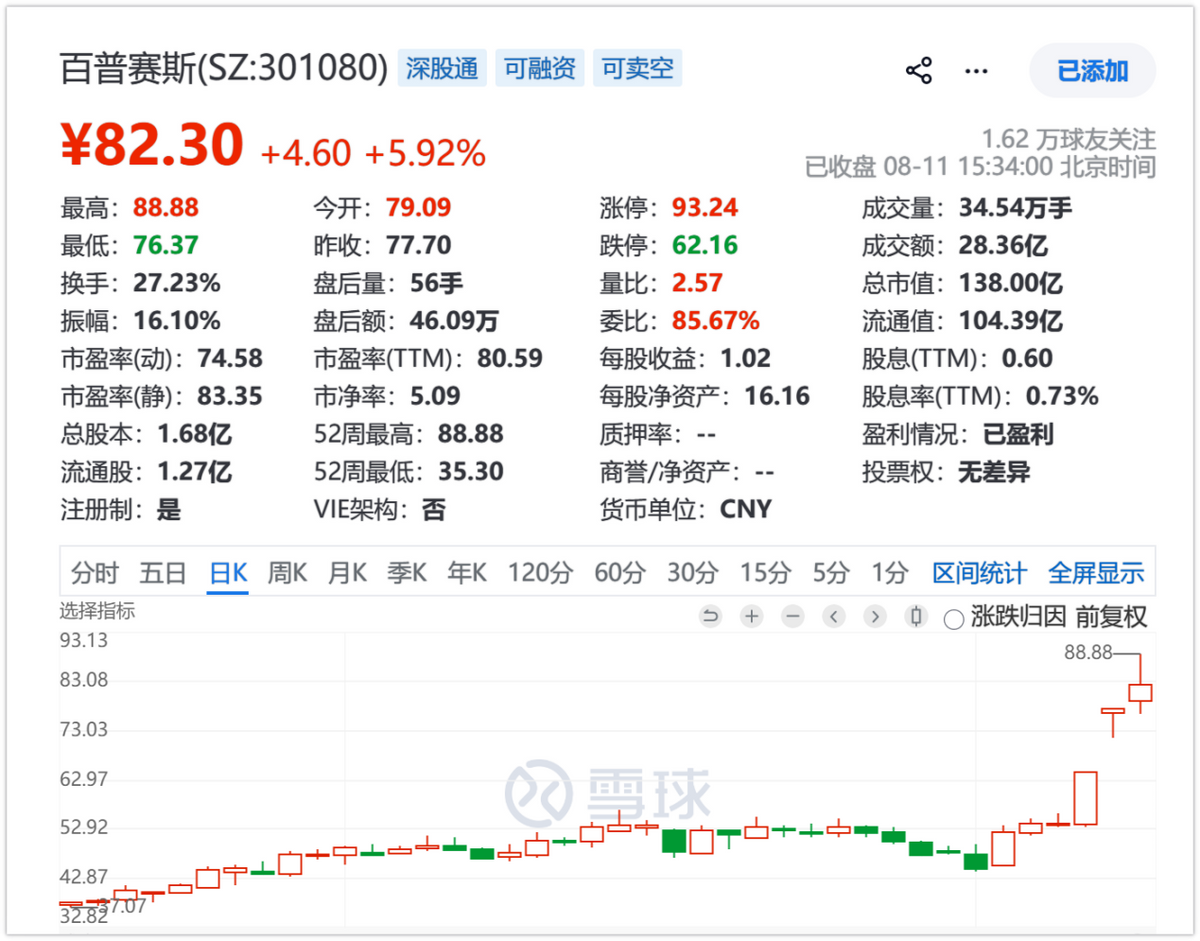Screen dimensions: 1200x941
Task: Click the 市盈率(TTM) value 80.59
Action: click(510, 359)
